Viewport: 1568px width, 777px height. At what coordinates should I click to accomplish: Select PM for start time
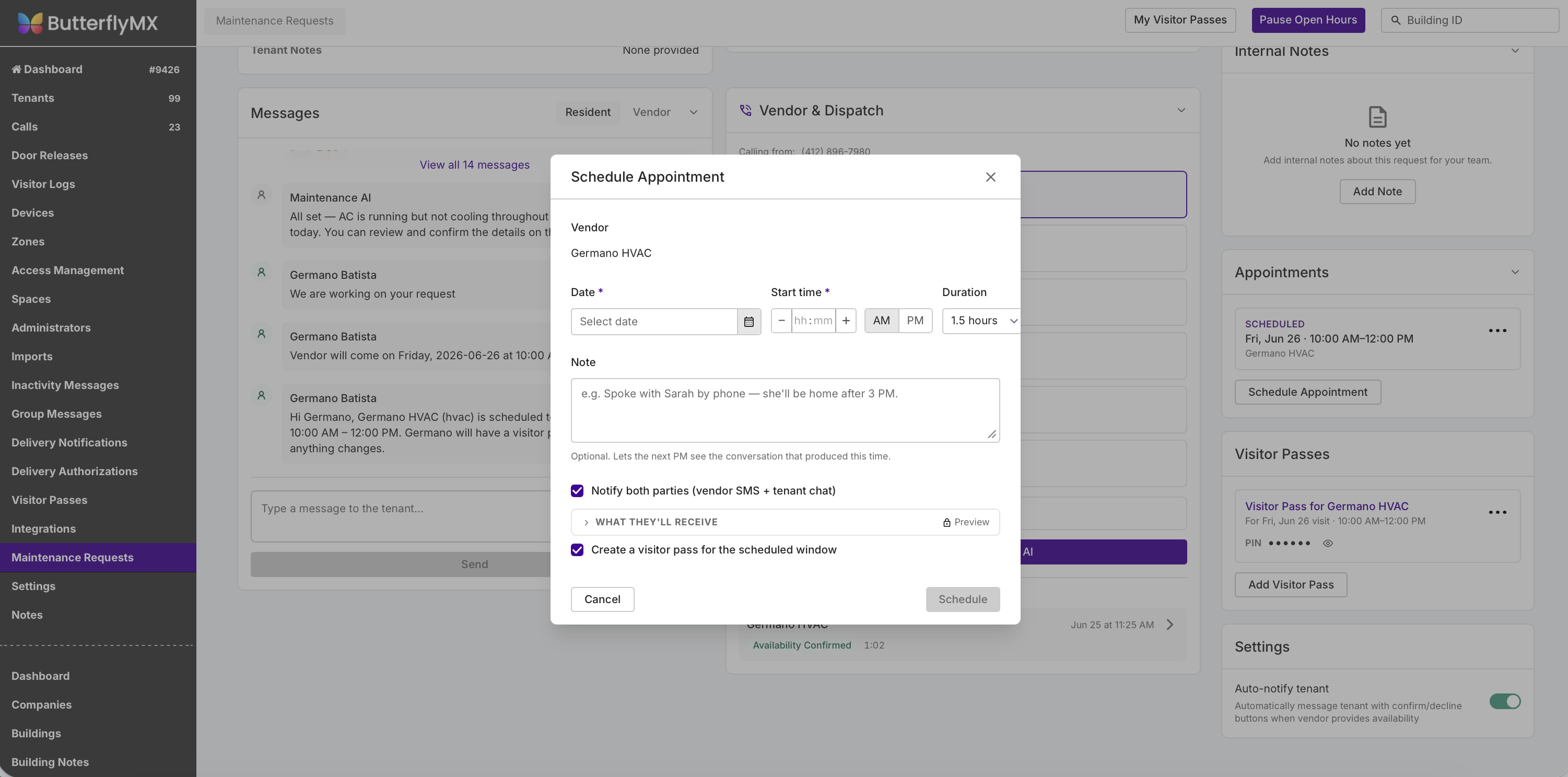point(915,321)
